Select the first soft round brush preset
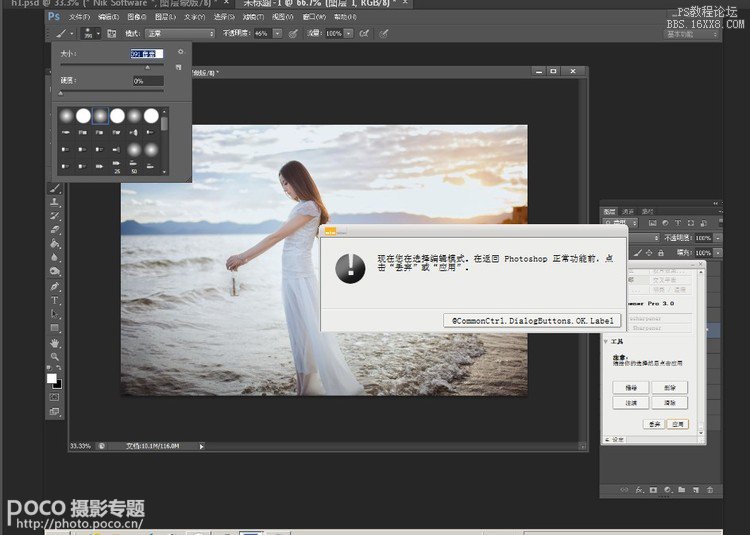The image size is (750, 535). click(66, 116)
